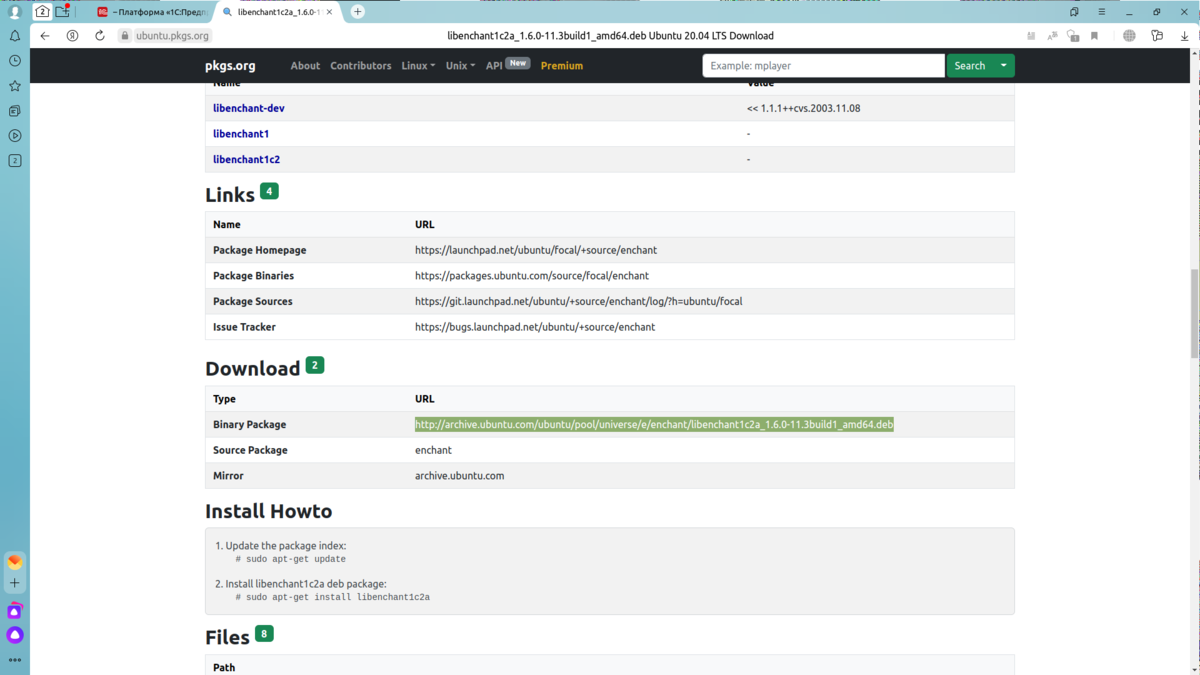
Task: Open History clock icon in sidebar
Action: [x=15, y=61]
